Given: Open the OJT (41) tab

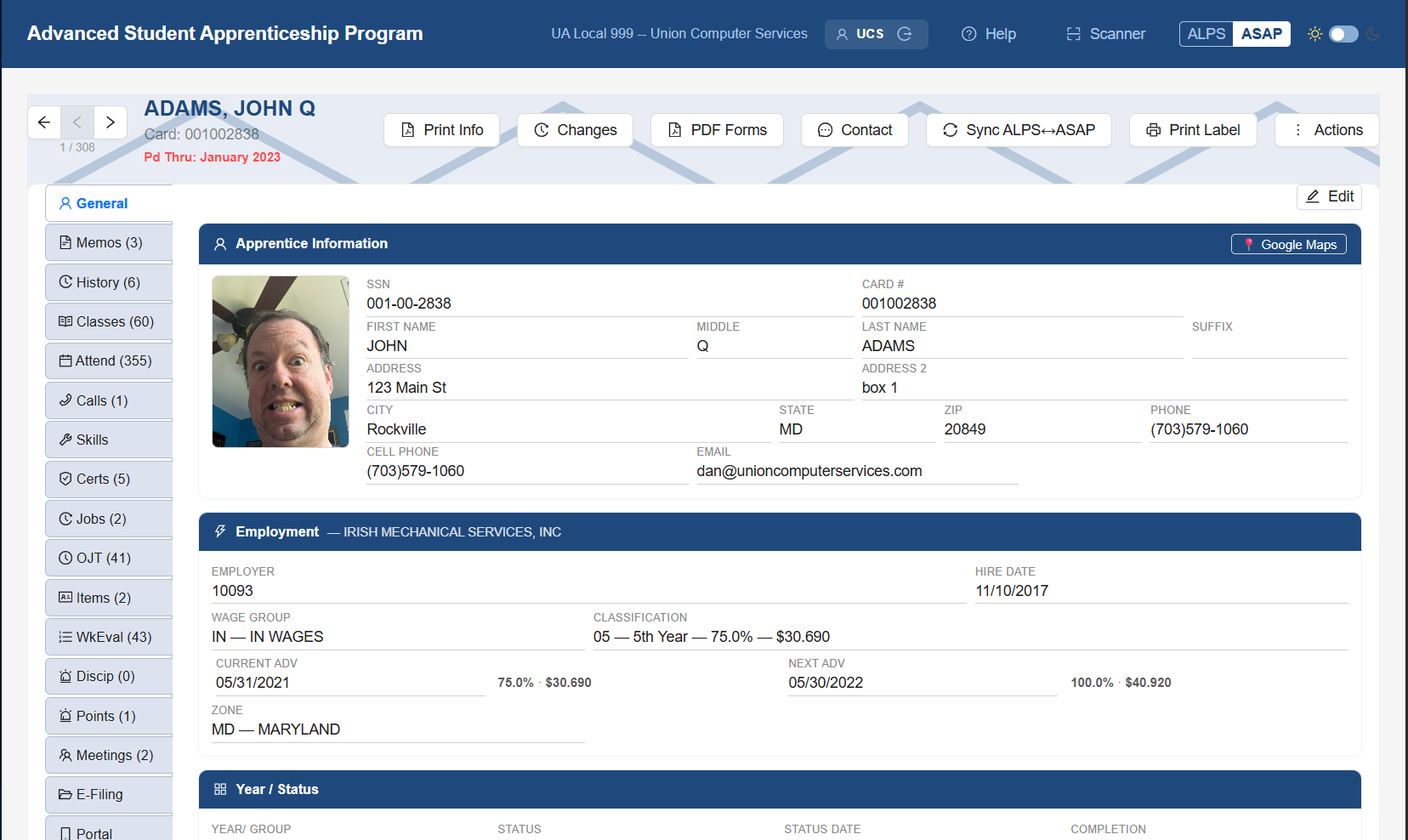Looking at the screenshot, I should tap(109, 558).
